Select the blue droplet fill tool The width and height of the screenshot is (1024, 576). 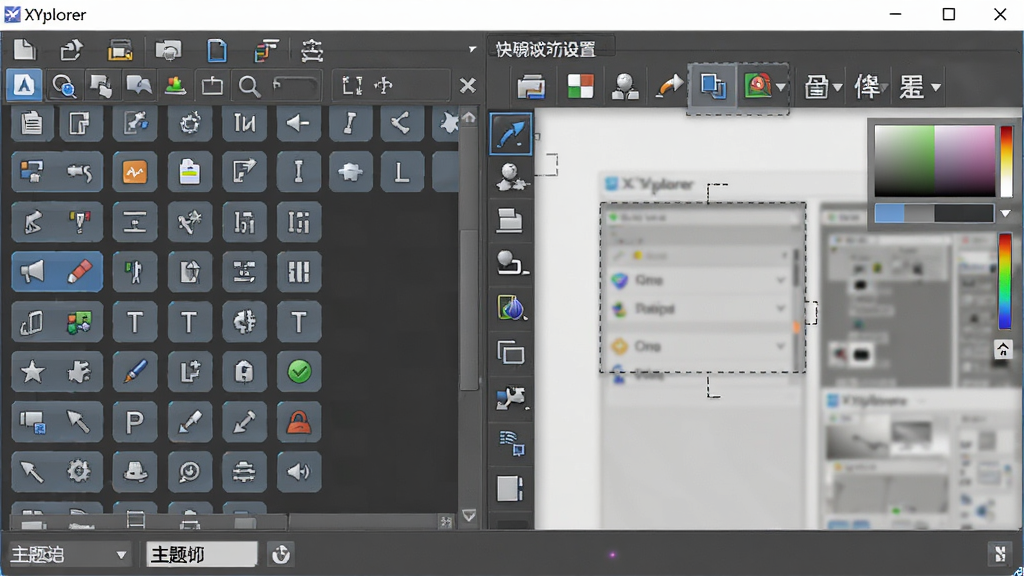[511, 308]
